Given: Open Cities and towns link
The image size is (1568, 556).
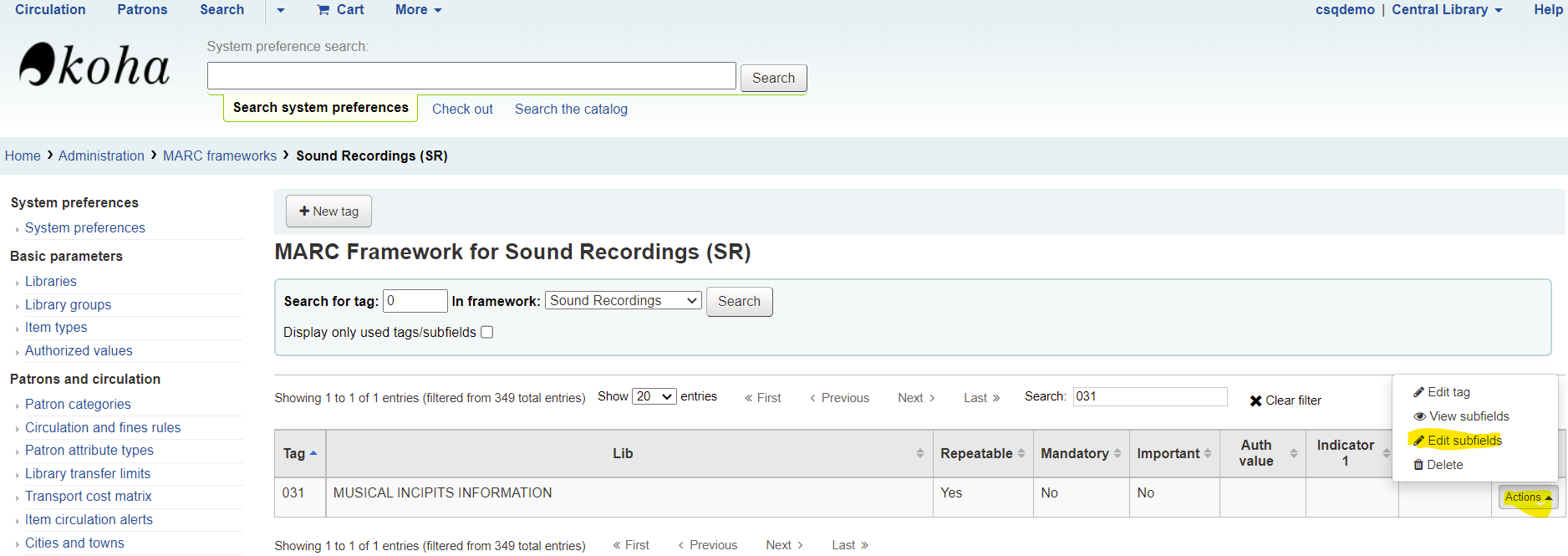Looking at the screenshot, I should click(74, 543).
